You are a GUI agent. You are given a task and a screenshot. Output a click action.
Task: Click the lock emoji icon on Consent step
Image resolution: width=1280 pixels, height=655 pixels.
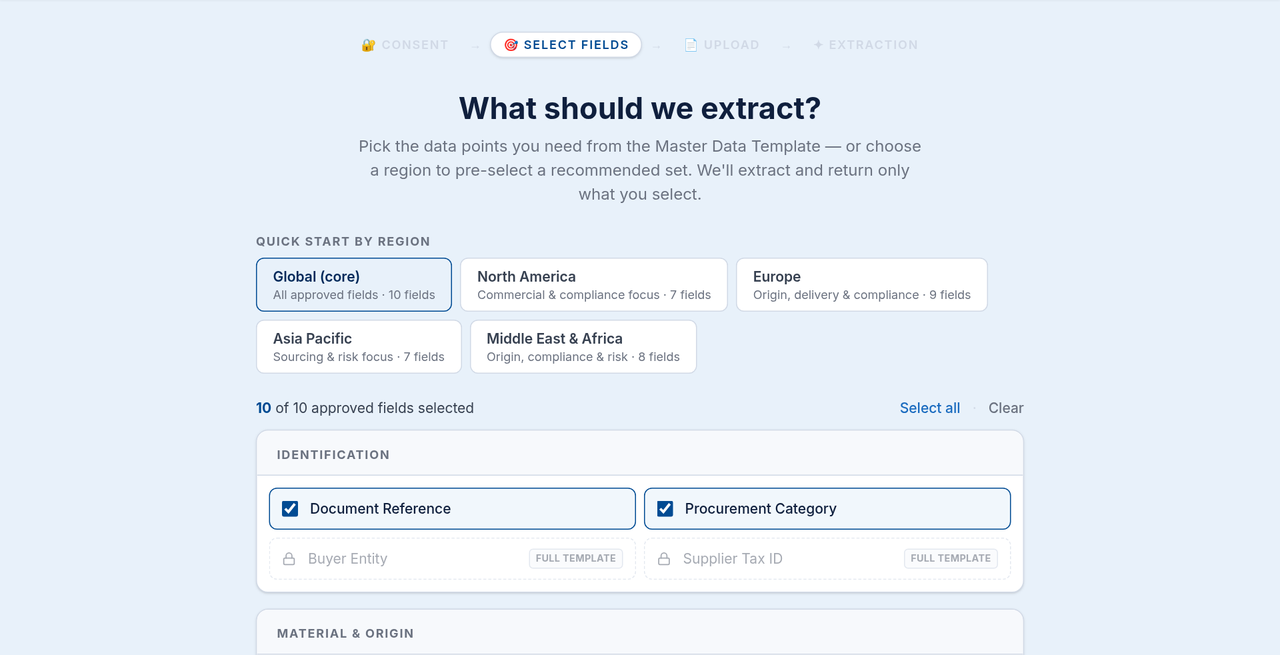point(368,45)
